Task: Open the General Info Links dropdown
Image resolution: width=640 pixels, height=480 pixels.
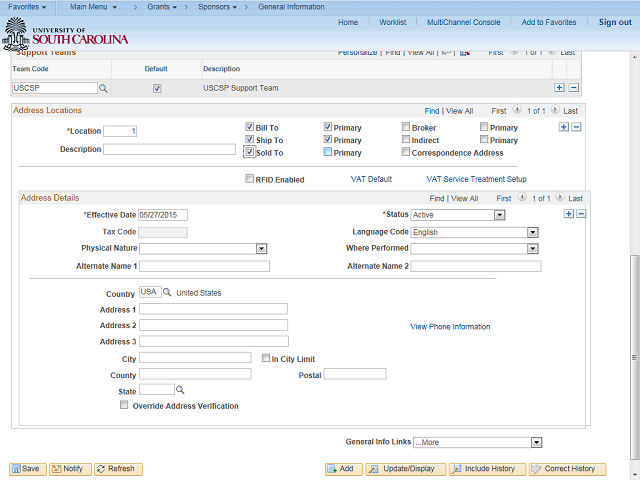Action: point(536,442)
